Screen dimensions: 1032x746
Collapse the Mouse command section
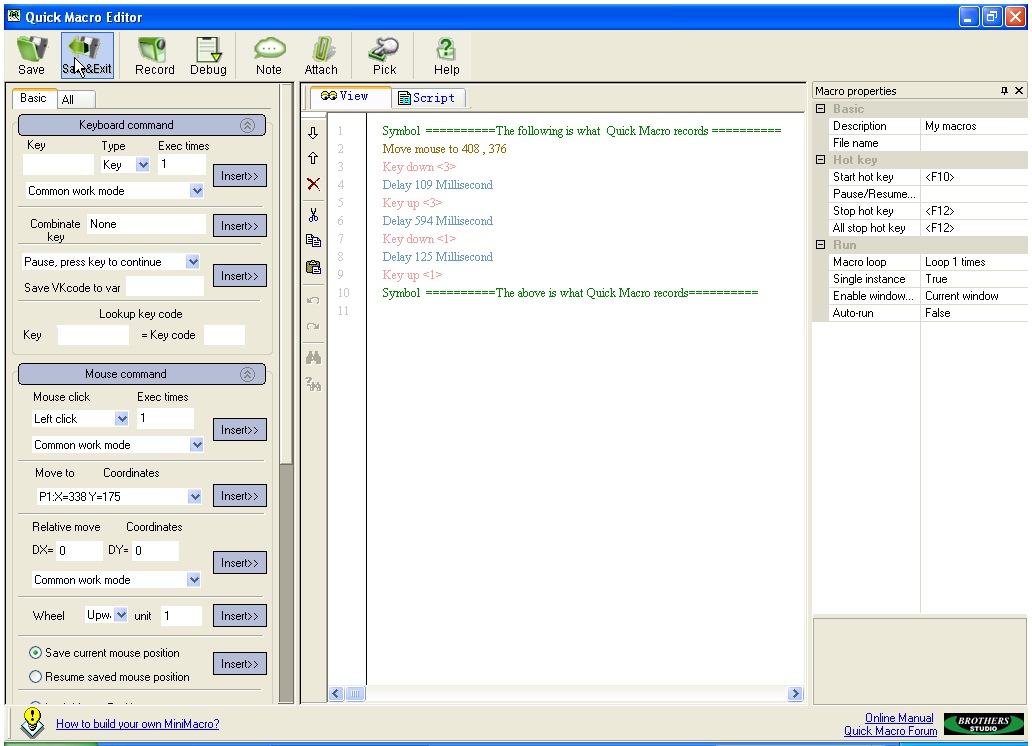[x=247, y=374]
